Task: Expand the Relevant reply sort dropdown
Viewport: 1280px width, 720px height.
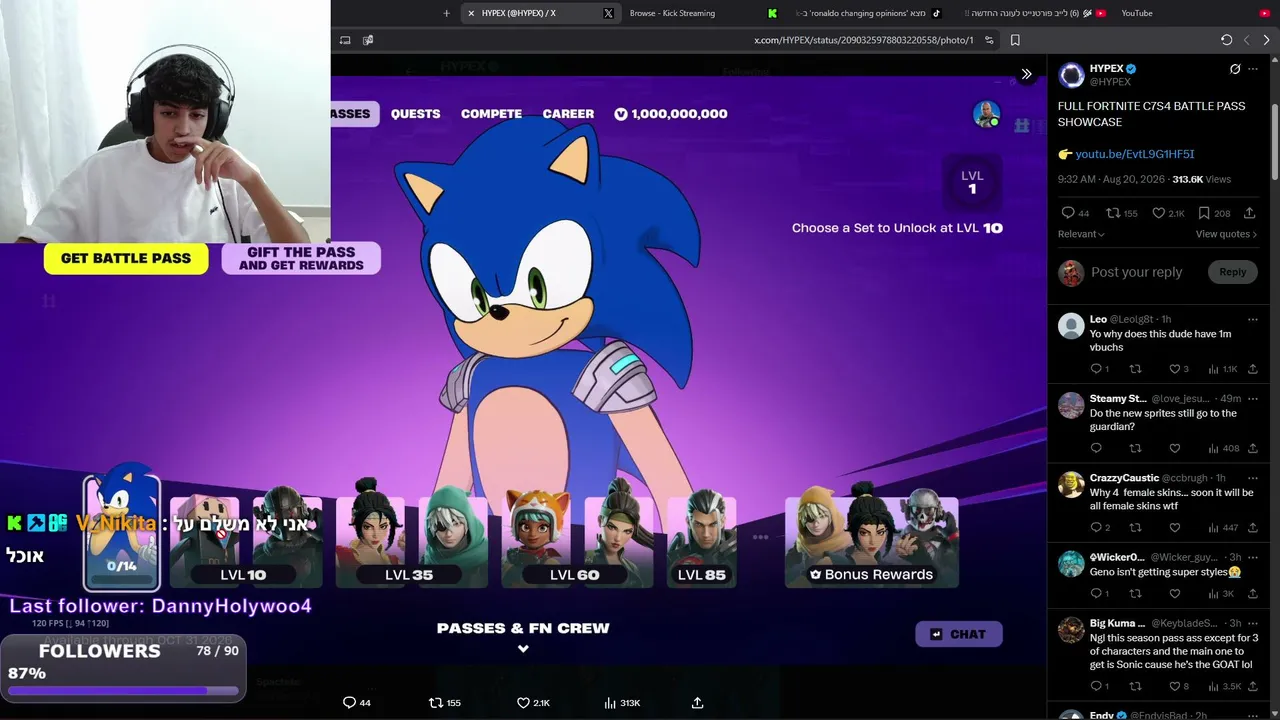Action: pyautogui.click(x=1081, y=234)
